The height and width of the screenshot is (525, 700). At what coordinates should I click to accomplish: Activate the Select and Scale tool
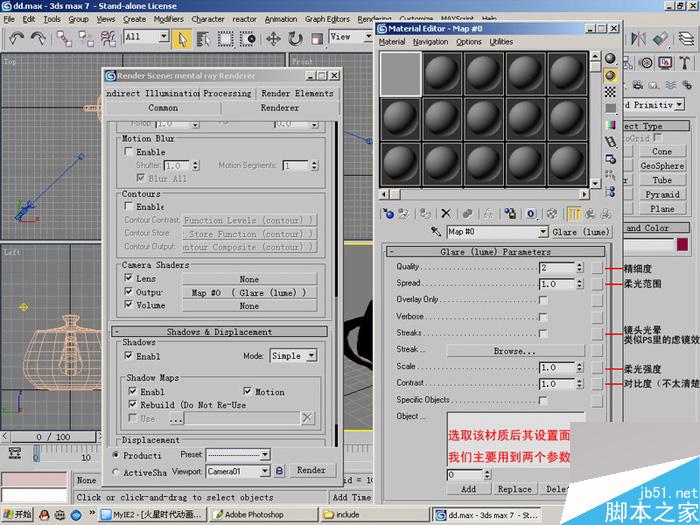click(x=317, y=39)
